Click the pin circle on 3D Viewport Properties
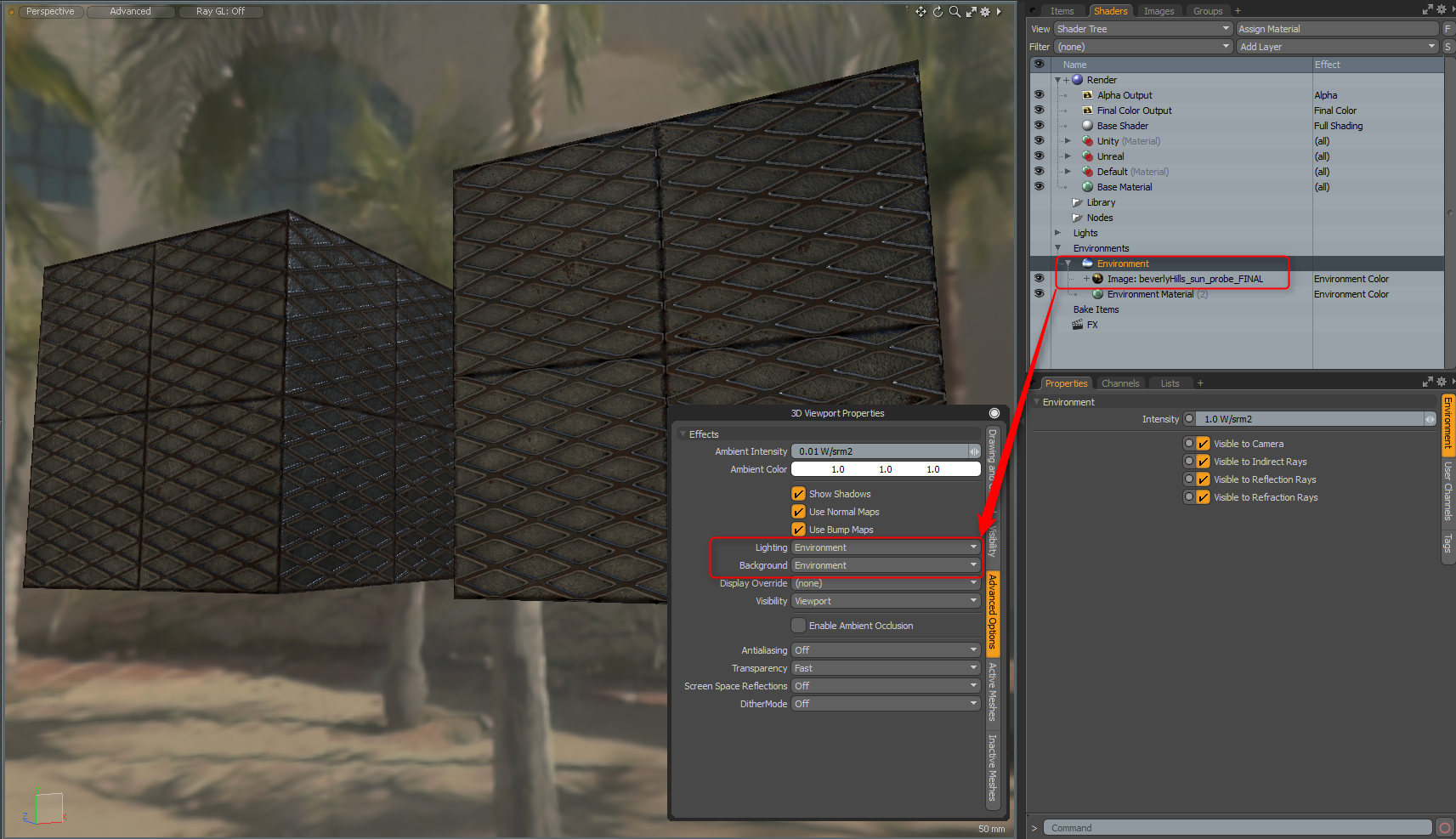 [x=994, y=413]
